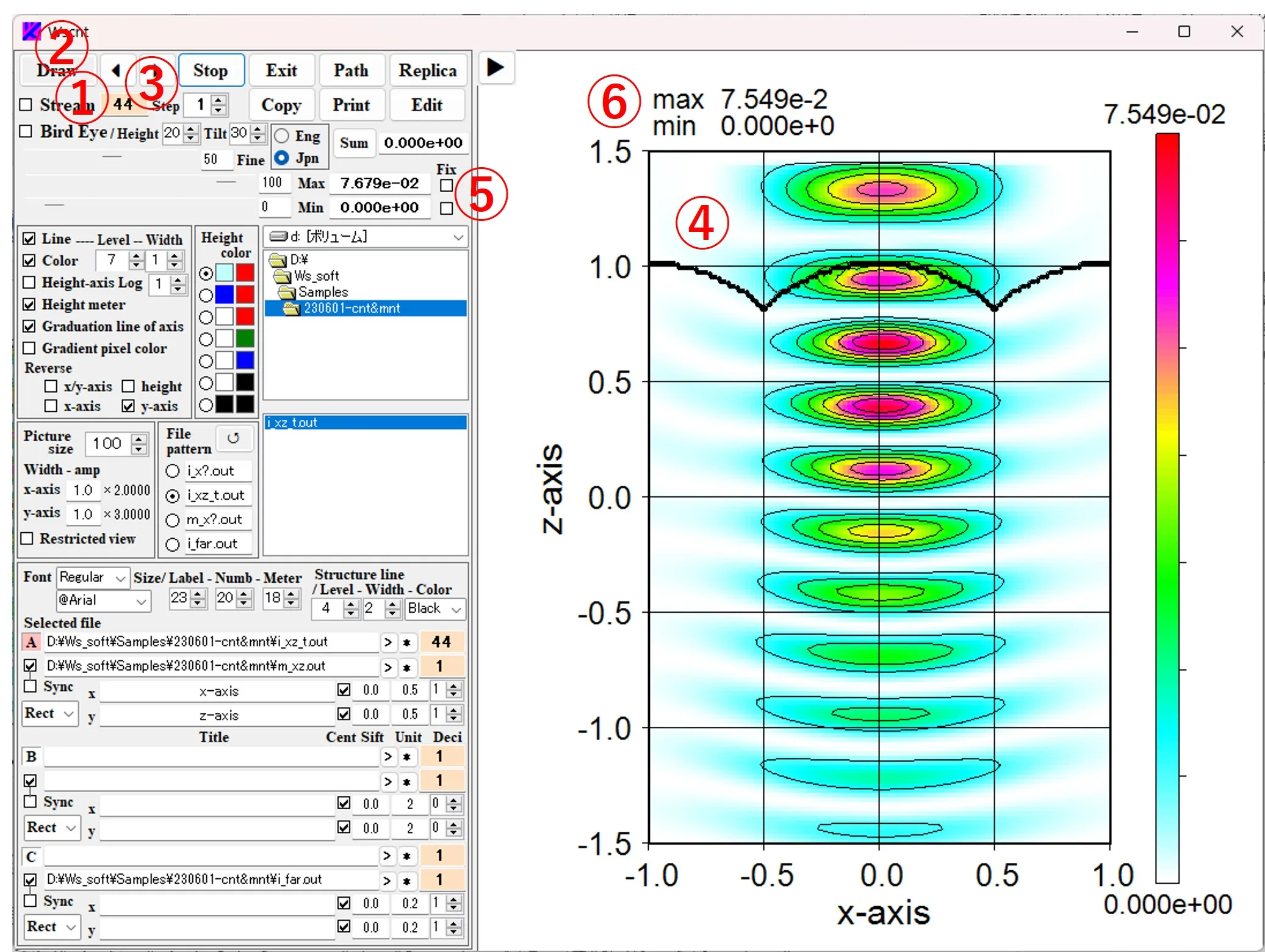Viewport: 1265px width, 952px height.
Task: Click the Path button
Action: 351,70
